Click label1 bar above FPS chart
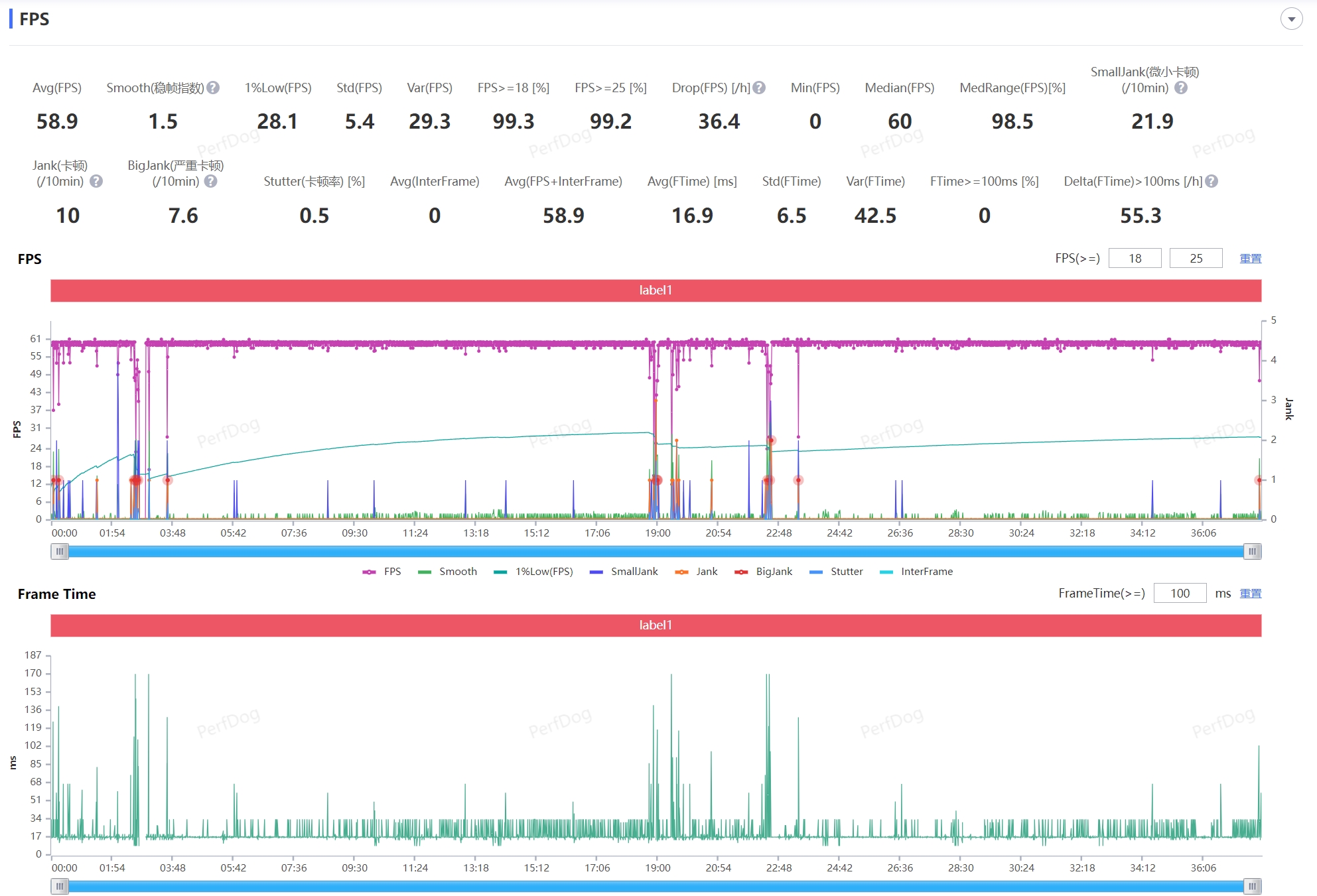Image resolution: width=1317 pixels, height=896 pixels. 656,290
